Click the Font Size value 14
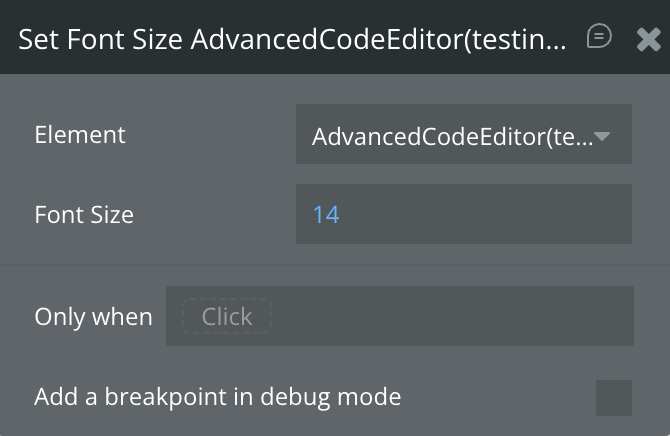The height and width of the screenshot is (436, 670). coord(326,214)
